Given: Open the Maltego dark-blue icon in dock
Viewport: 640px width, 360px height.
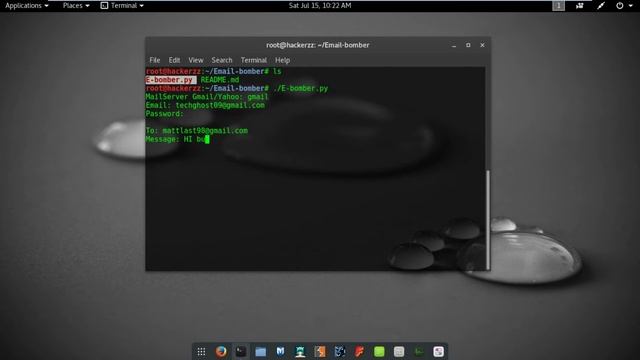Looking at the screenshot, I should (x=340, y=351).
